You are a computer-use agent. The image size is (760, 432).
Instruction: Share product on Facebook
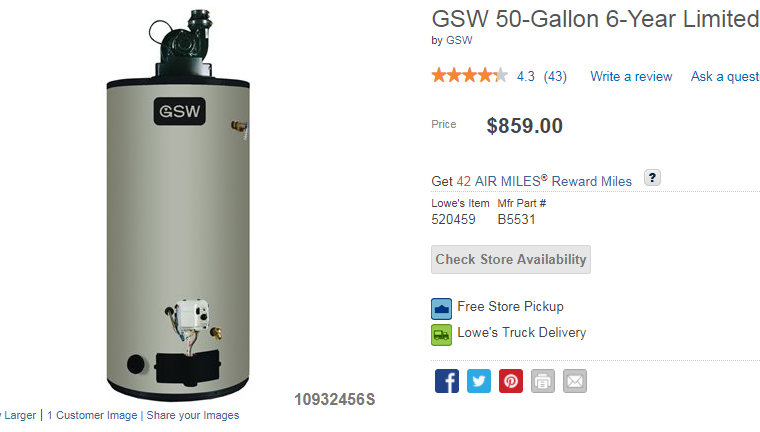446,381
